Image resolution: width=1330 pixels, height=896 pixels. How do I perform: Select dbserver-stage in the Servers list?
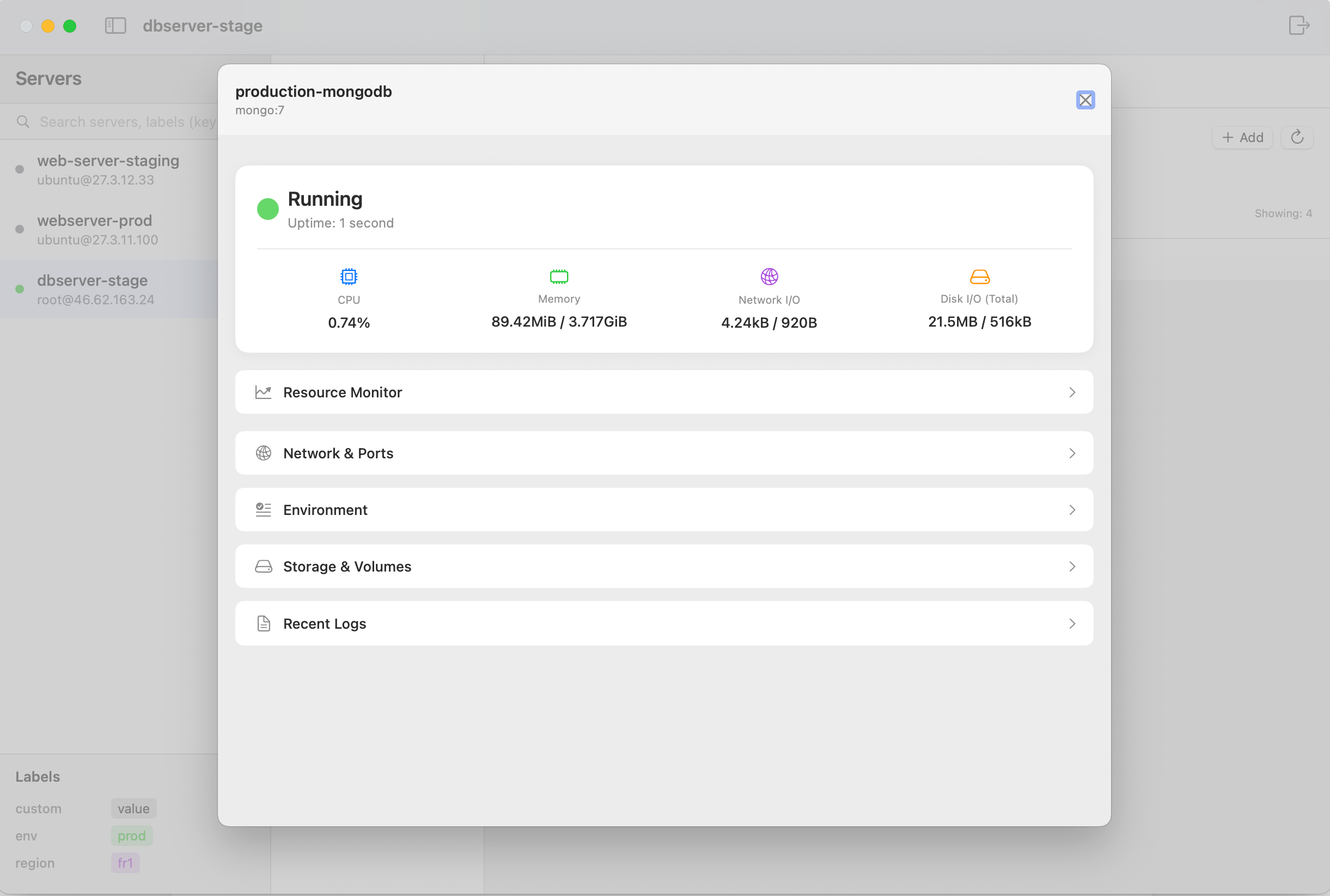point(108,289)
